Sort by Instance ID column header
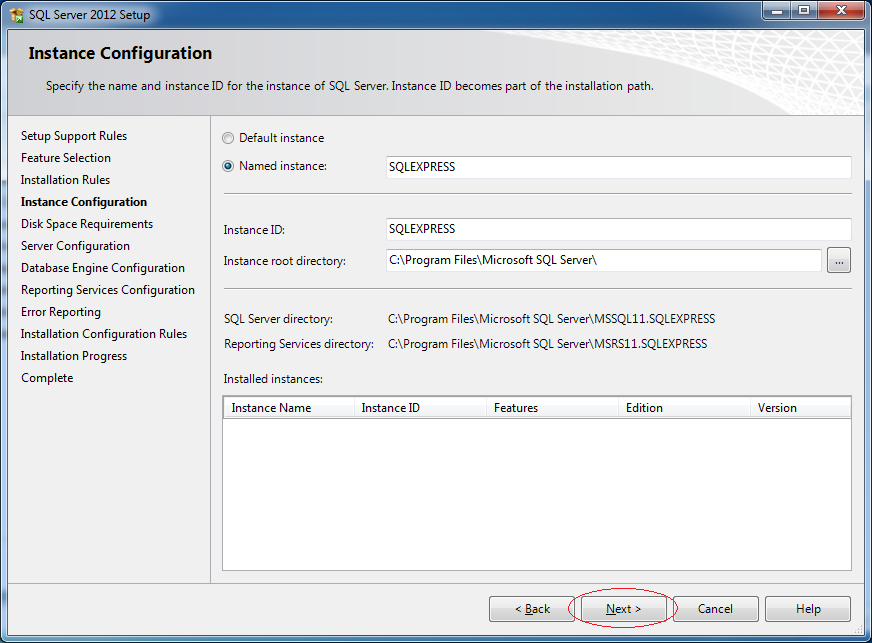 coord(420,408)
